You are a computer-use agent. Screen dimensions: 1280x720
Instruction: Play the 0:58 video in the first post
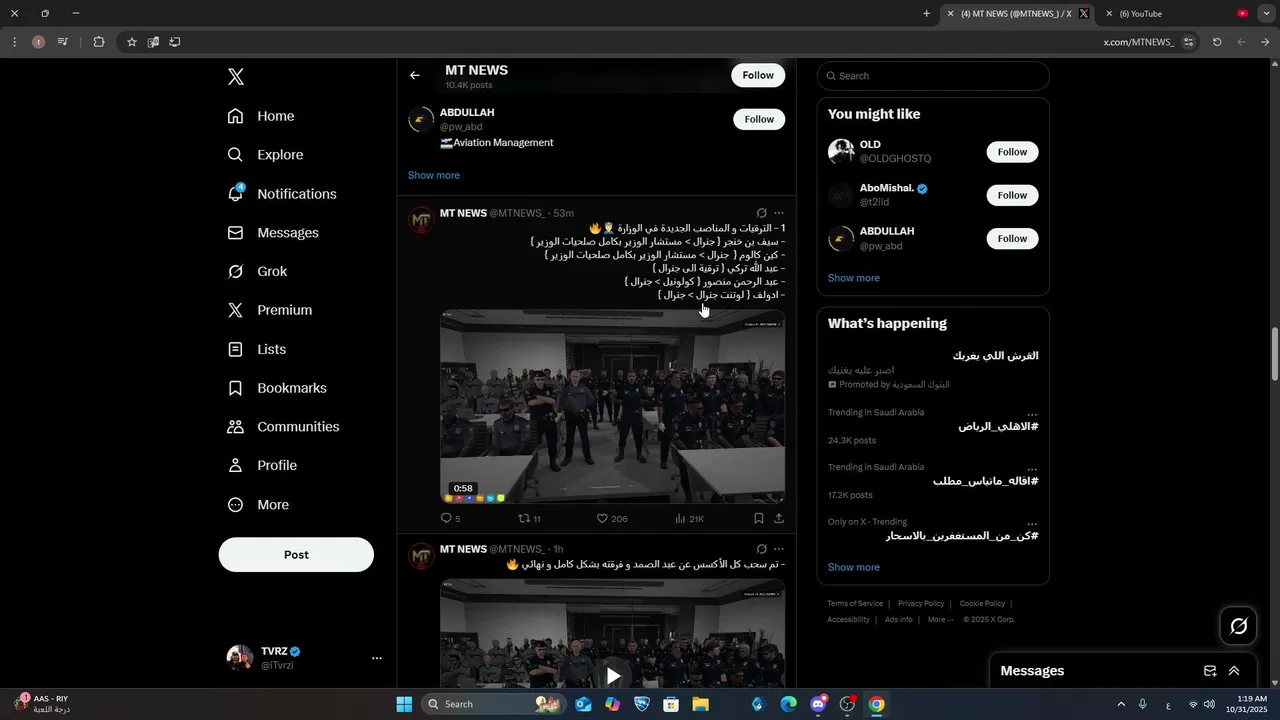[x=612, y=407]
